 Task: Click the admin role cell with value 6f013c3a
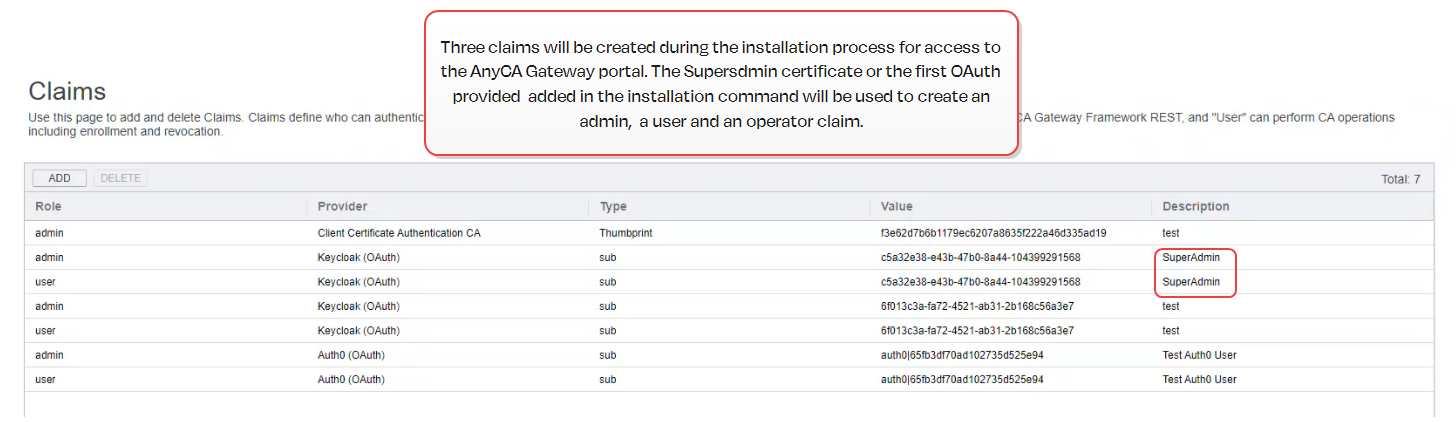tap(50, 306)
